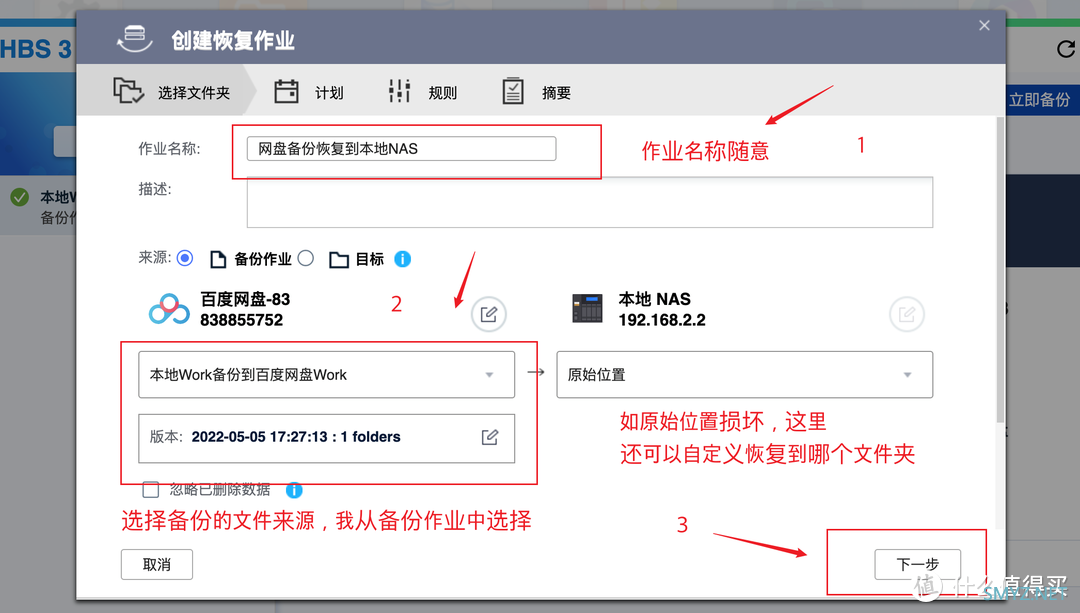Click into the 描述 text area
The image size is (1080, 613).
click(x=590, y=202)
